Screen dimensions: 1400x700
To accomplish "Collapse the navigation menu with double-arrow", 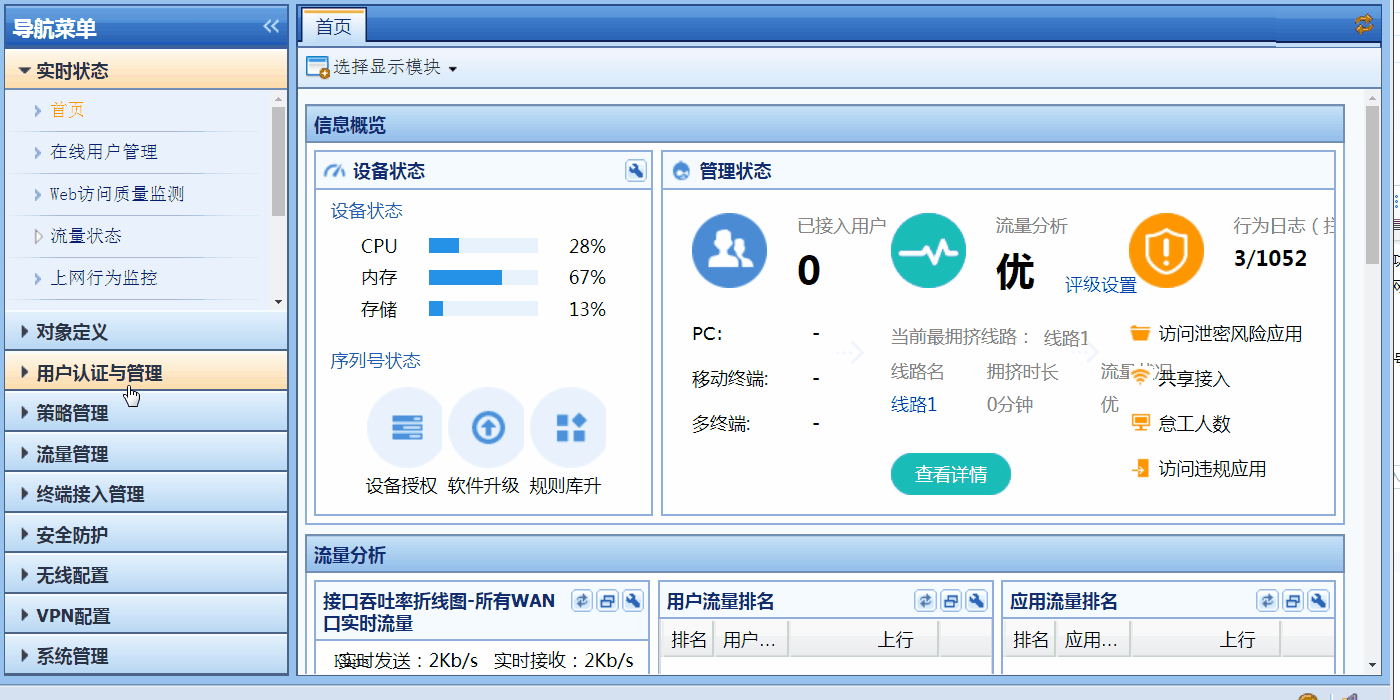I will (270, 28).
